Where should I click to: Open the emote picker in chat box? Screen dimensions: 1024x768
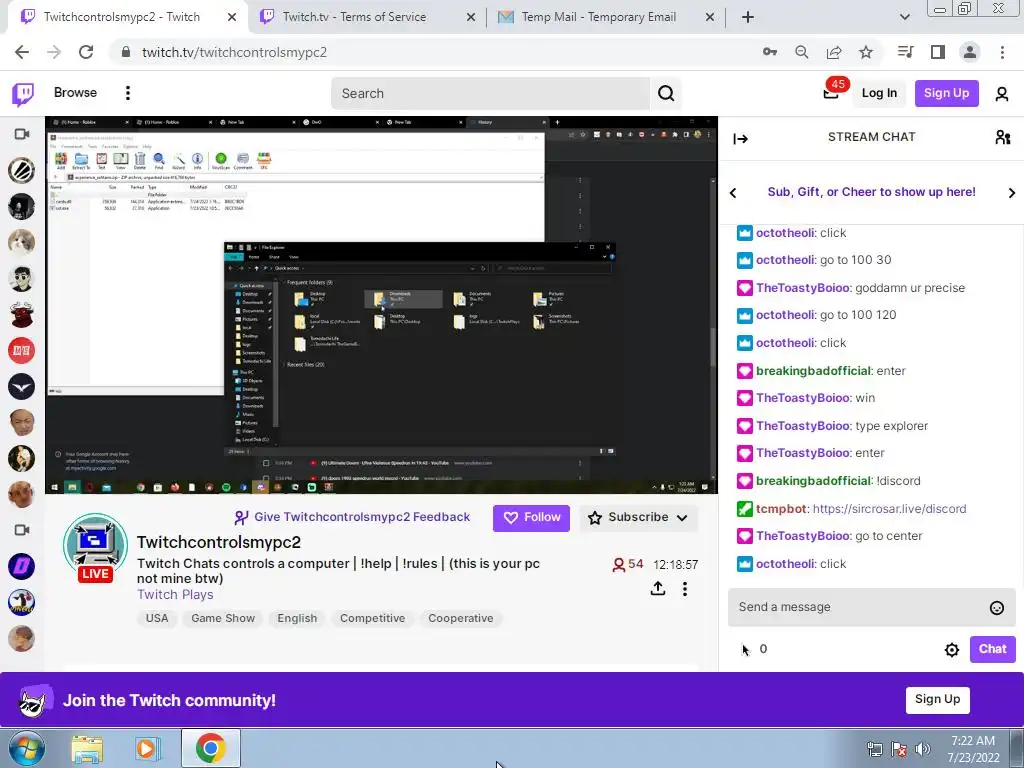point(997,607)
